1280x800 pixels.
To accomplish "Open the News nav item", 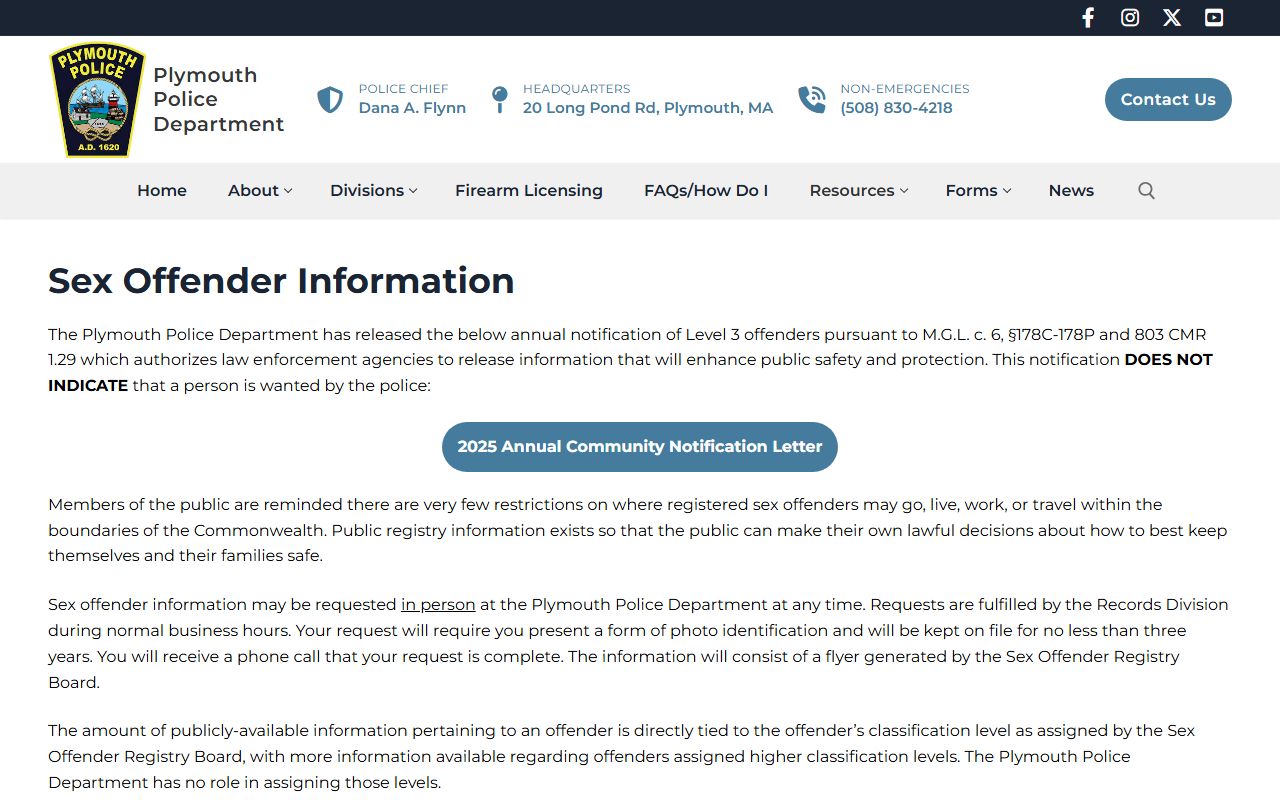I will coord(1071,191).
